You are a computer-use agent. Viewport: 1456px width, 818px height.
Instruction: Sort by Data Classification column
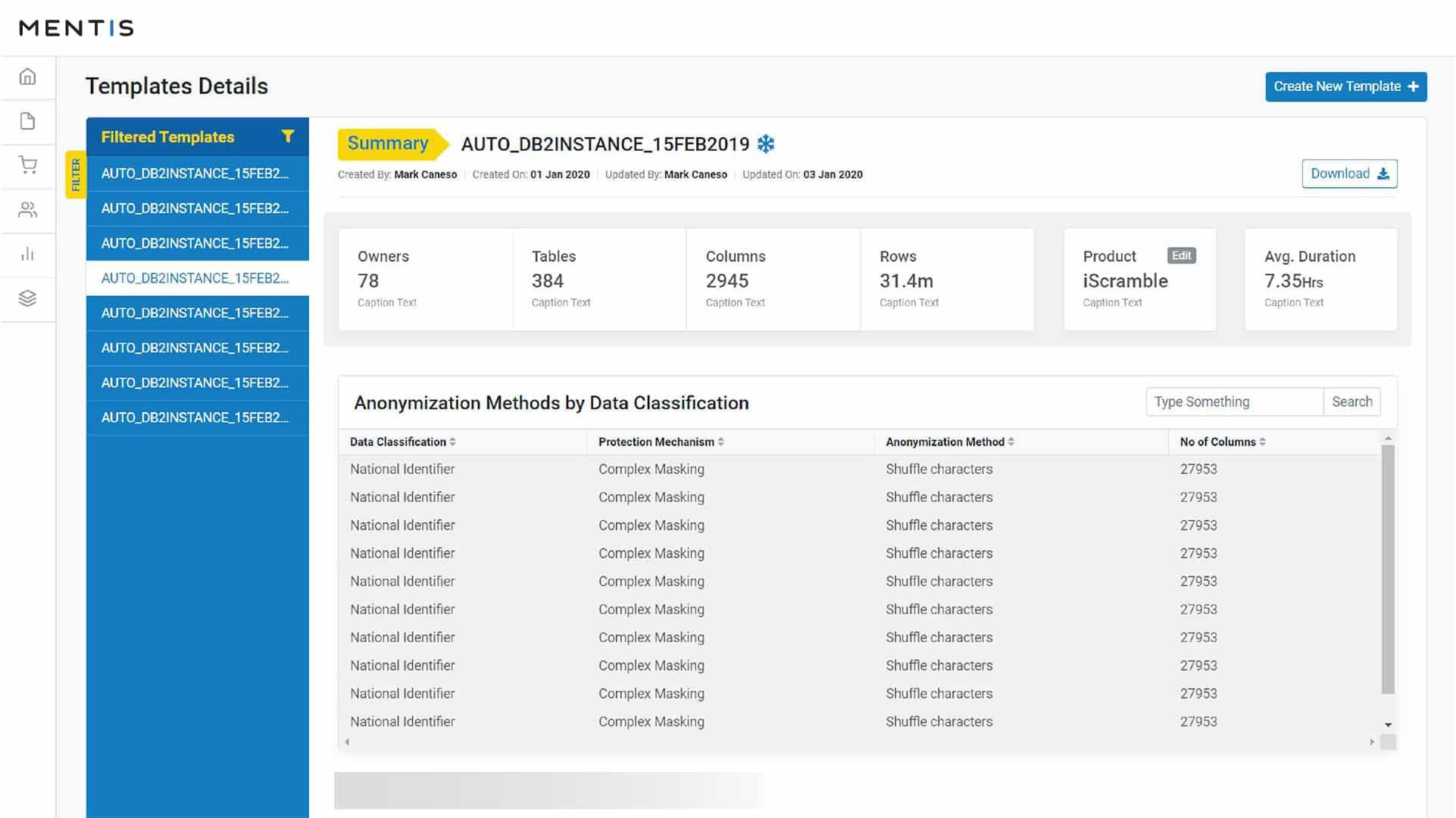click(x=452, y=442)
